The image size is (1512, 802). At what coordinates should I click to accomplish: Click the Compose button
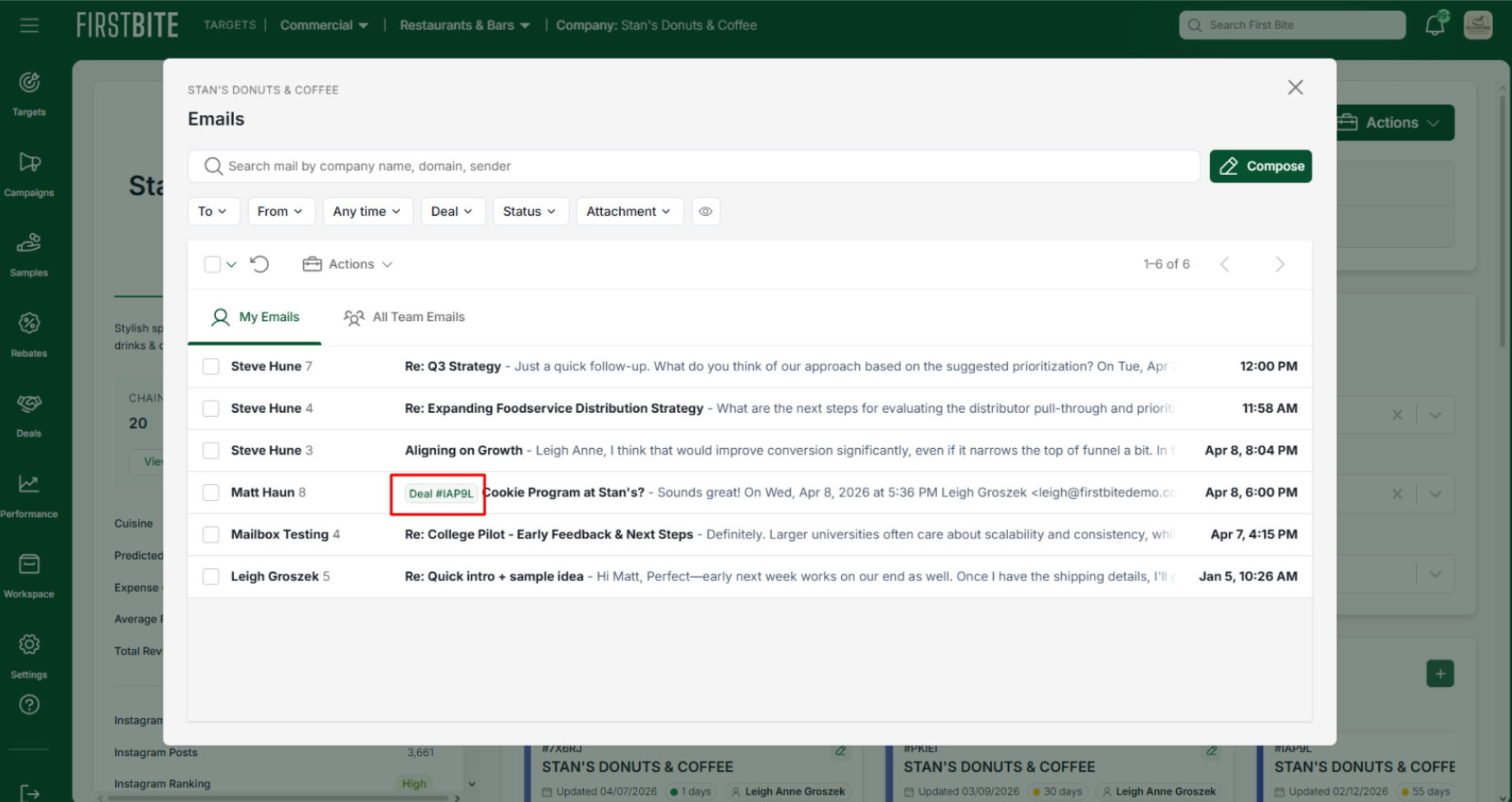tap(1260, 167)
